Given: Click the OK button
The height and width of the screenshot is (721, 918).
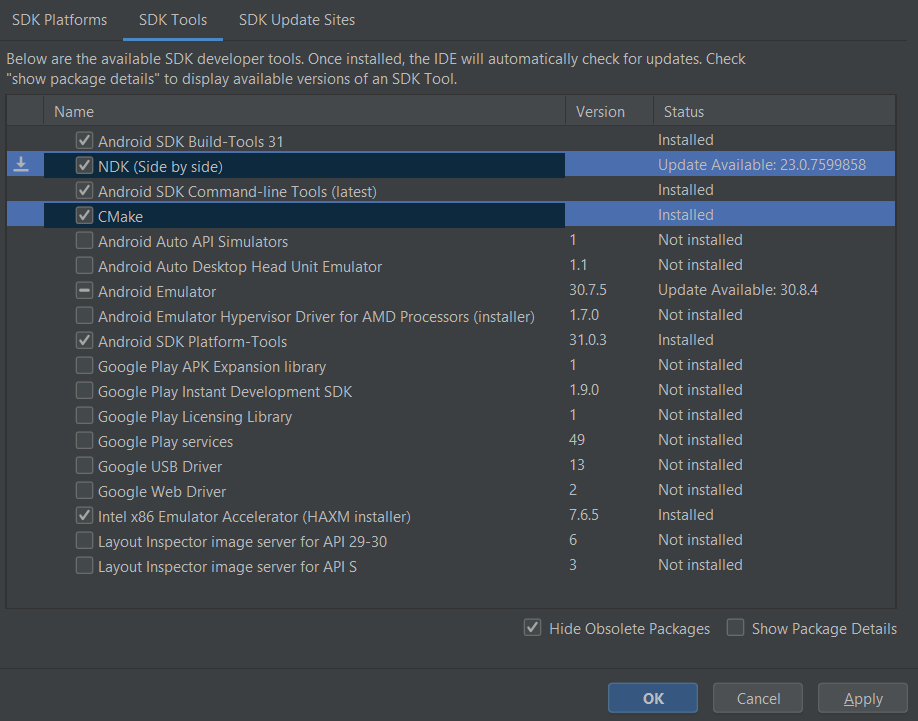Looking at the screenshot, I should click(652, 697).
